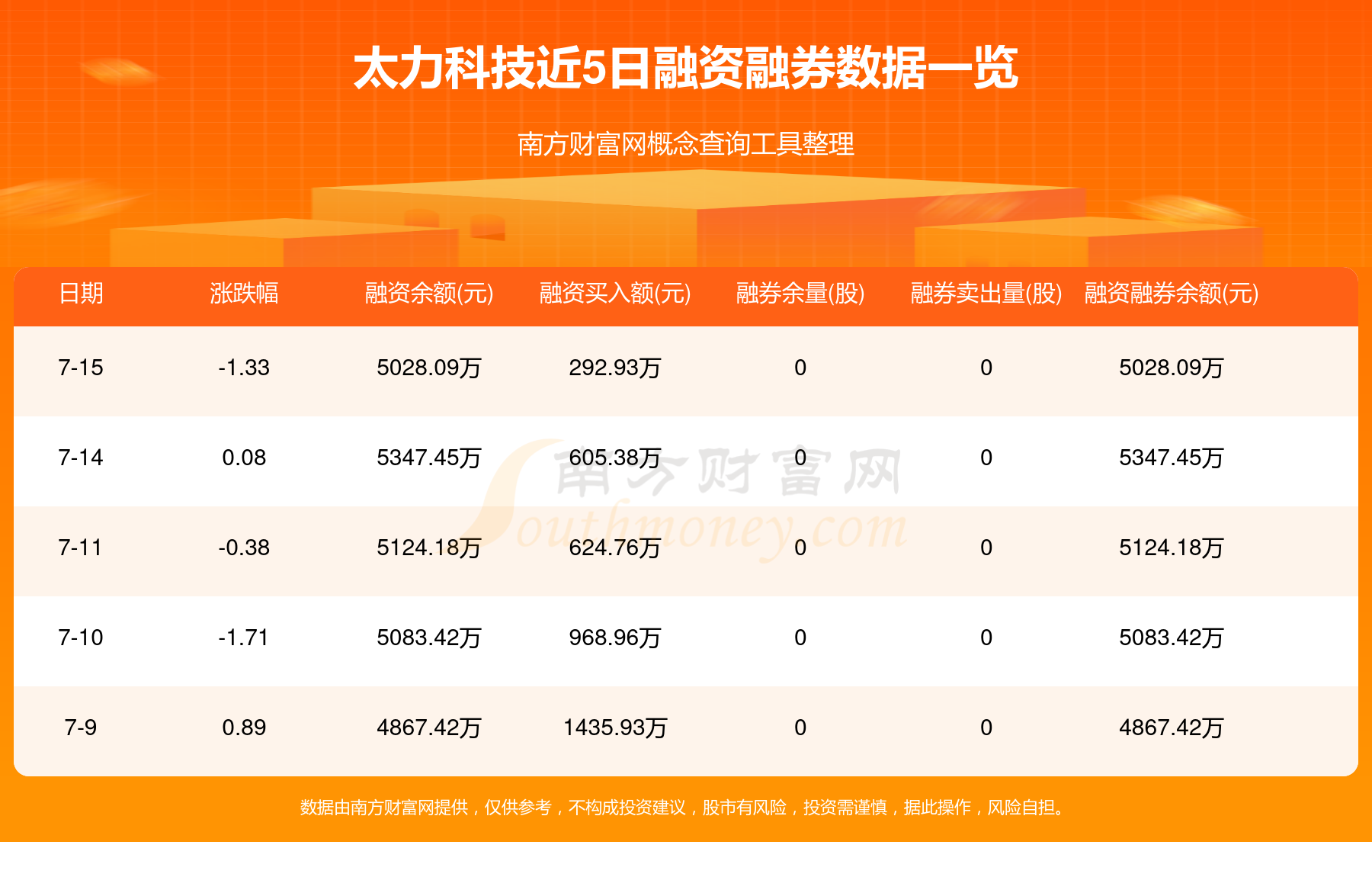This screenshot has width=1372, height=877.
Task: Click the buy amount 292.93万
Action: (615, 368)
